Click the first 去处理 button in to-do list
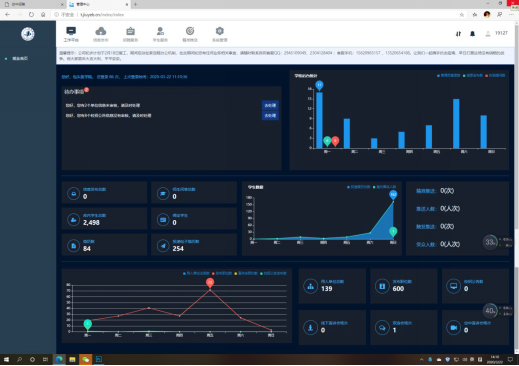 (270, 105)
